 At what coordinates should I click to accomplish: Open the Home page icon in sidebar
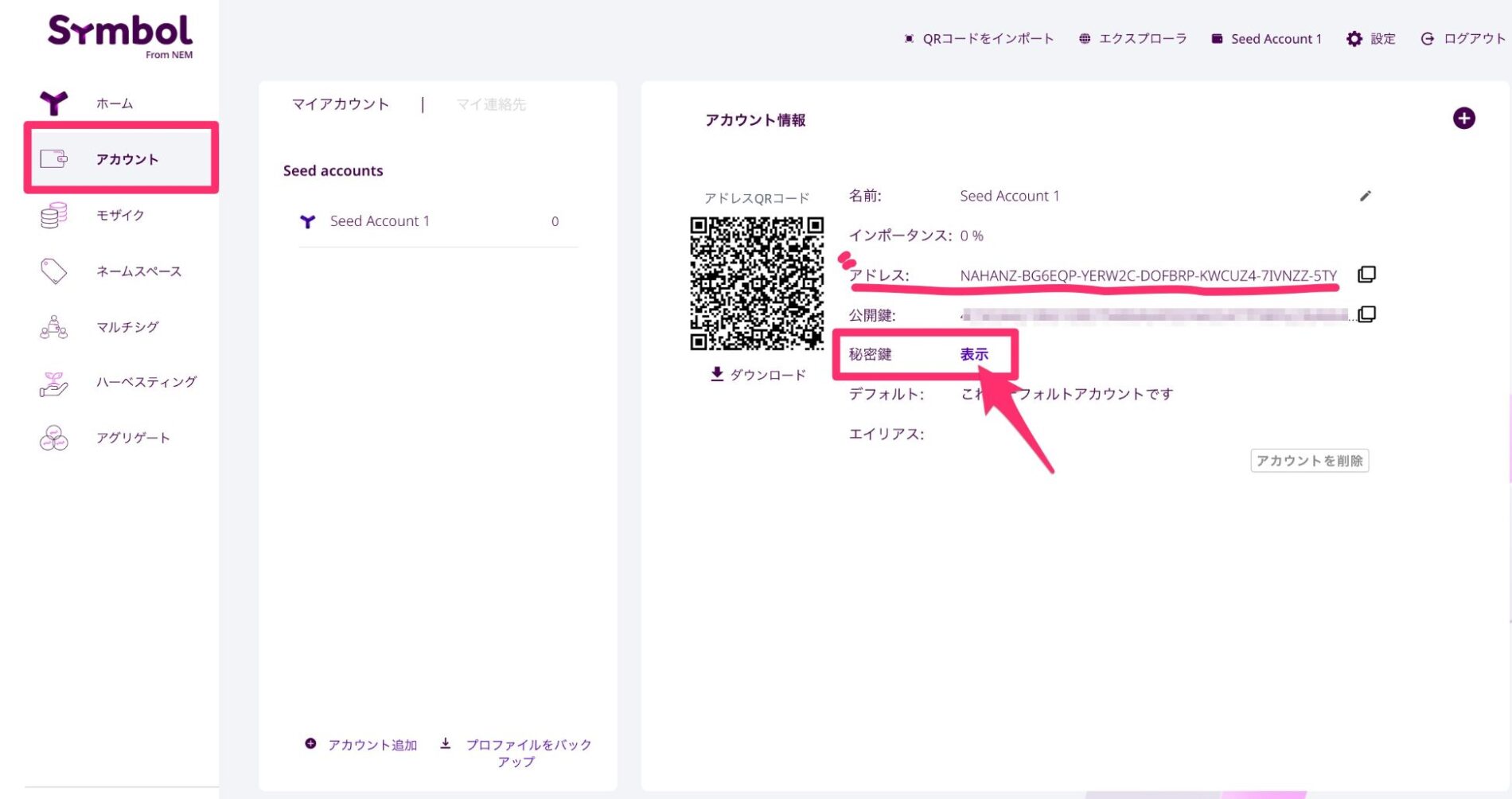(x=54, y=103)
